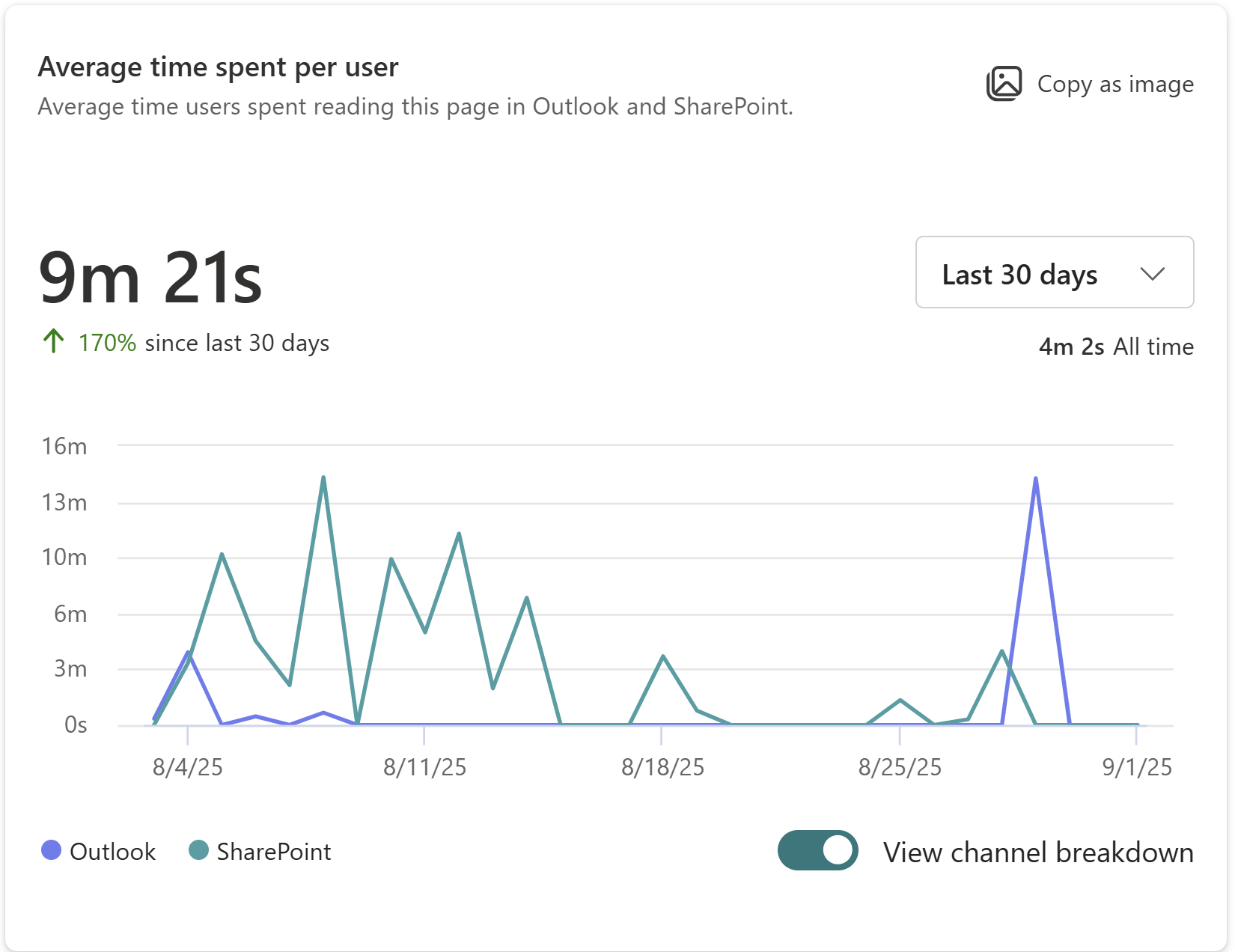
Task: Click the Copy as image text
Action: [1115, 84]
